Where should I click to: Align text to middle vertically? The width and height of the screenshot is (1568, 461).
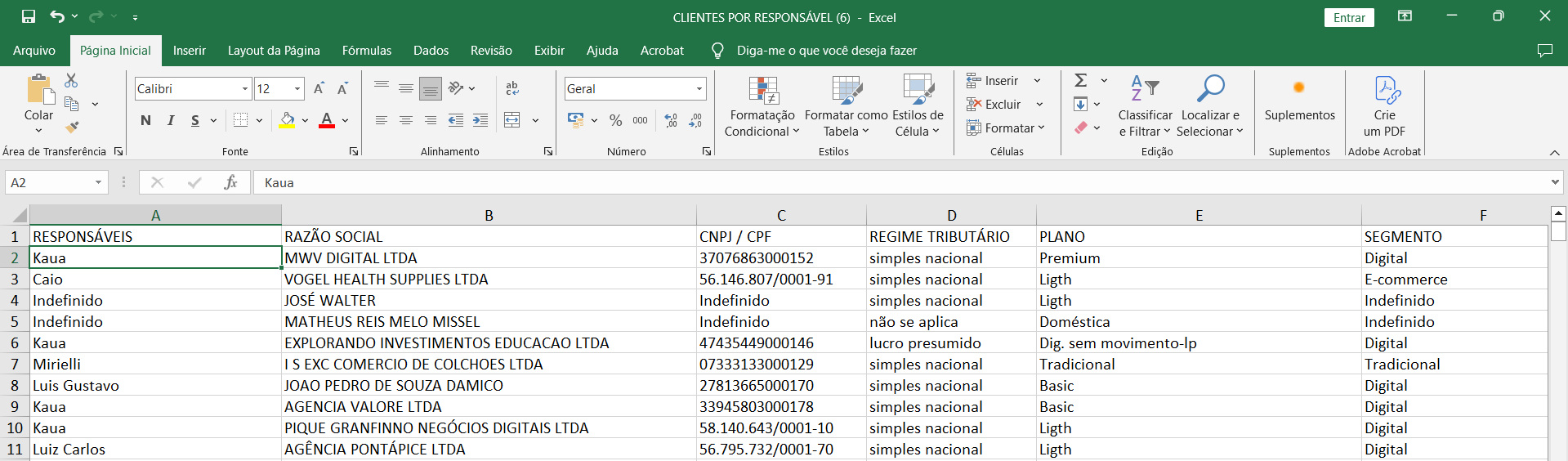[x=406, y=87]
